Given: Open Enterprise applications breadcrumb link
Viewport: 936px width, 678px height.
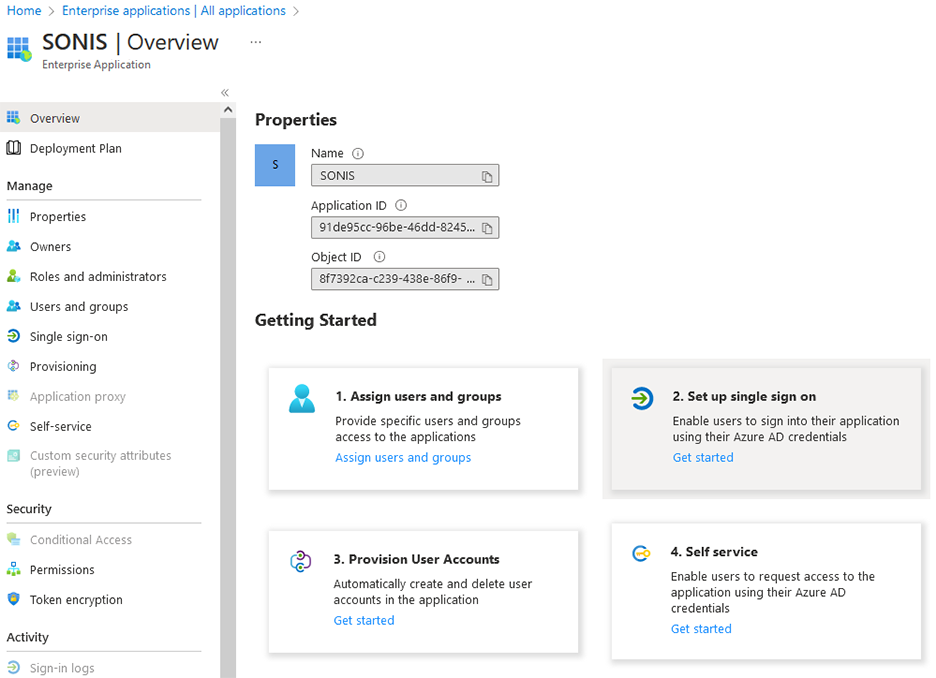Looking at the screenshot, I should (x=173, y=11).
